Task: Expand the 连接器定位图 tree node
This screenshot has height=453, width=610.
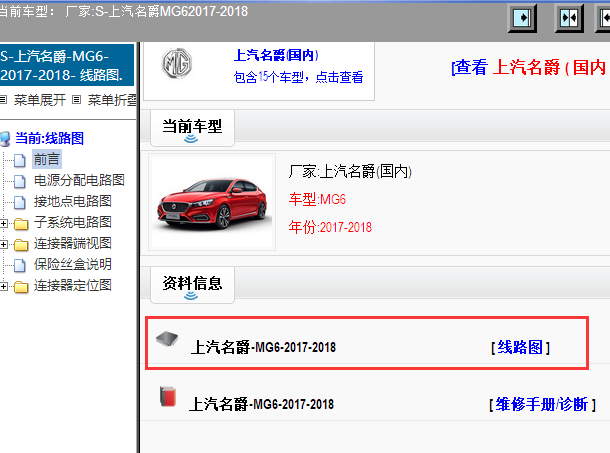Action: coord(4,286)
